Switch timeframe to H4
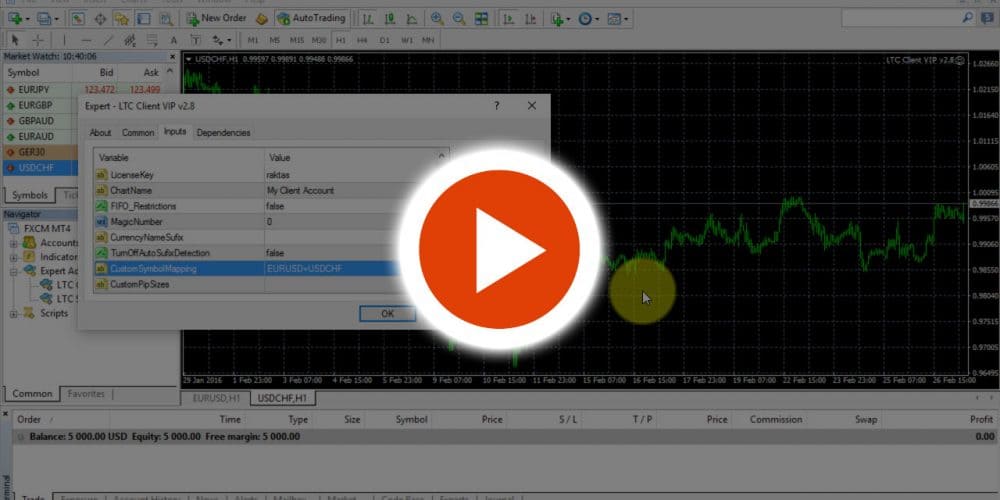The height and width of the screenshot is (500, 1000). pos(362,40)
